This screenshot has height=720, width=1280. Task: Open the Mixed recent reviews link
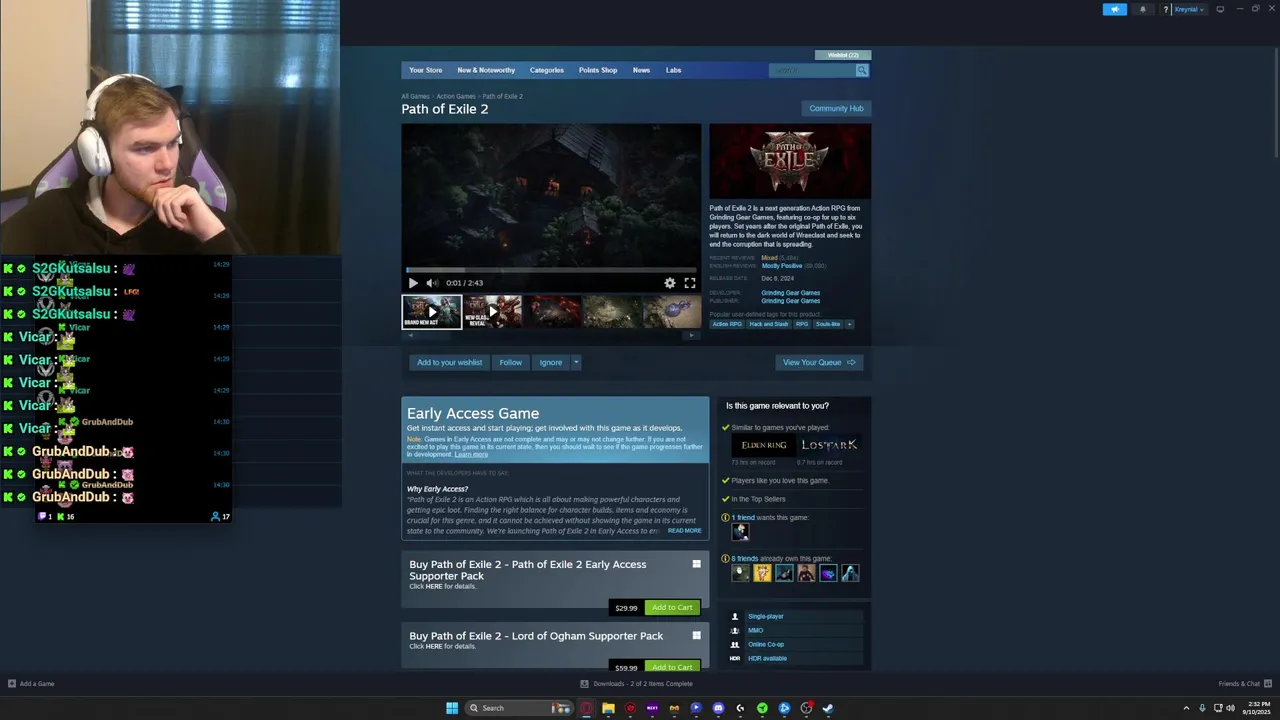(x=769, y=258)
